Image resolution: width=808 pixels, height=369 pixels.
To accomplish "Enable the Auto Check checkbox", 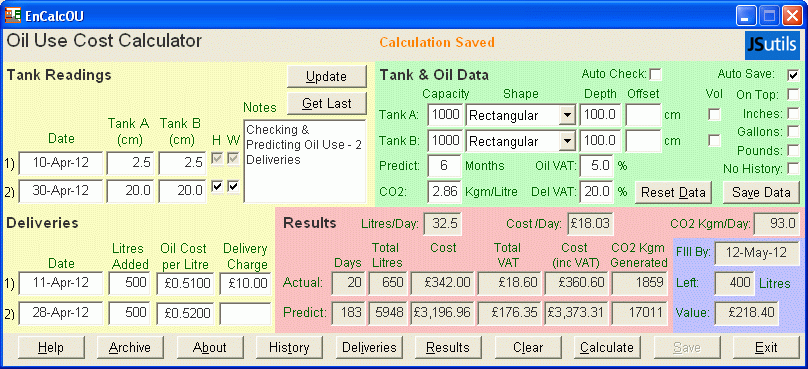I will 655,75.
